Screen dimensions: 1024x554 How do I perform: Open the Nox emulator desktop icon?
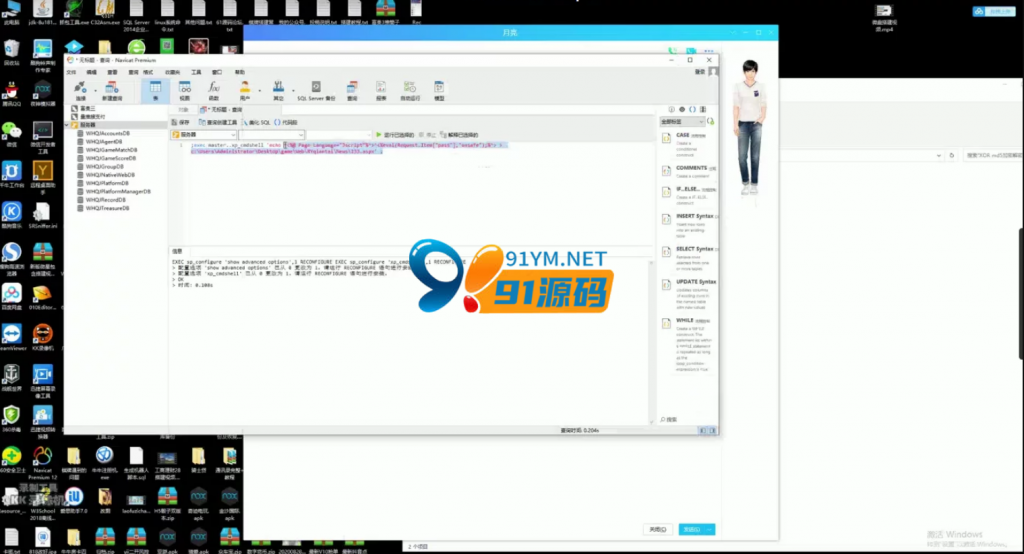tap(42, 93)
